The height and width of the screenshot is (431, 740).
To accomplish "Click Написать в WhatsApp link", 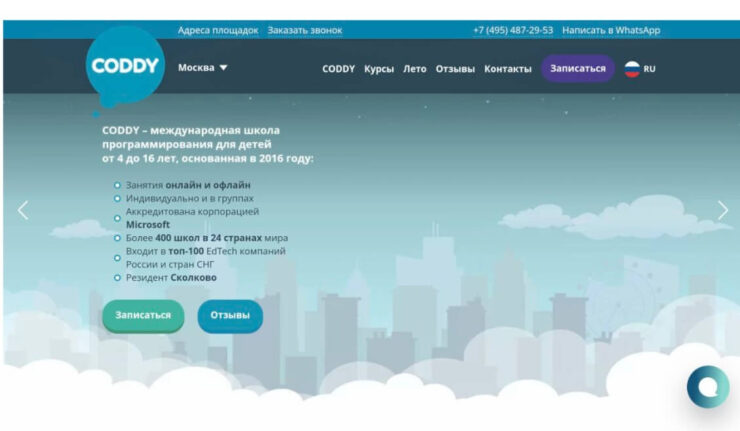I will (x=611, y=30).
